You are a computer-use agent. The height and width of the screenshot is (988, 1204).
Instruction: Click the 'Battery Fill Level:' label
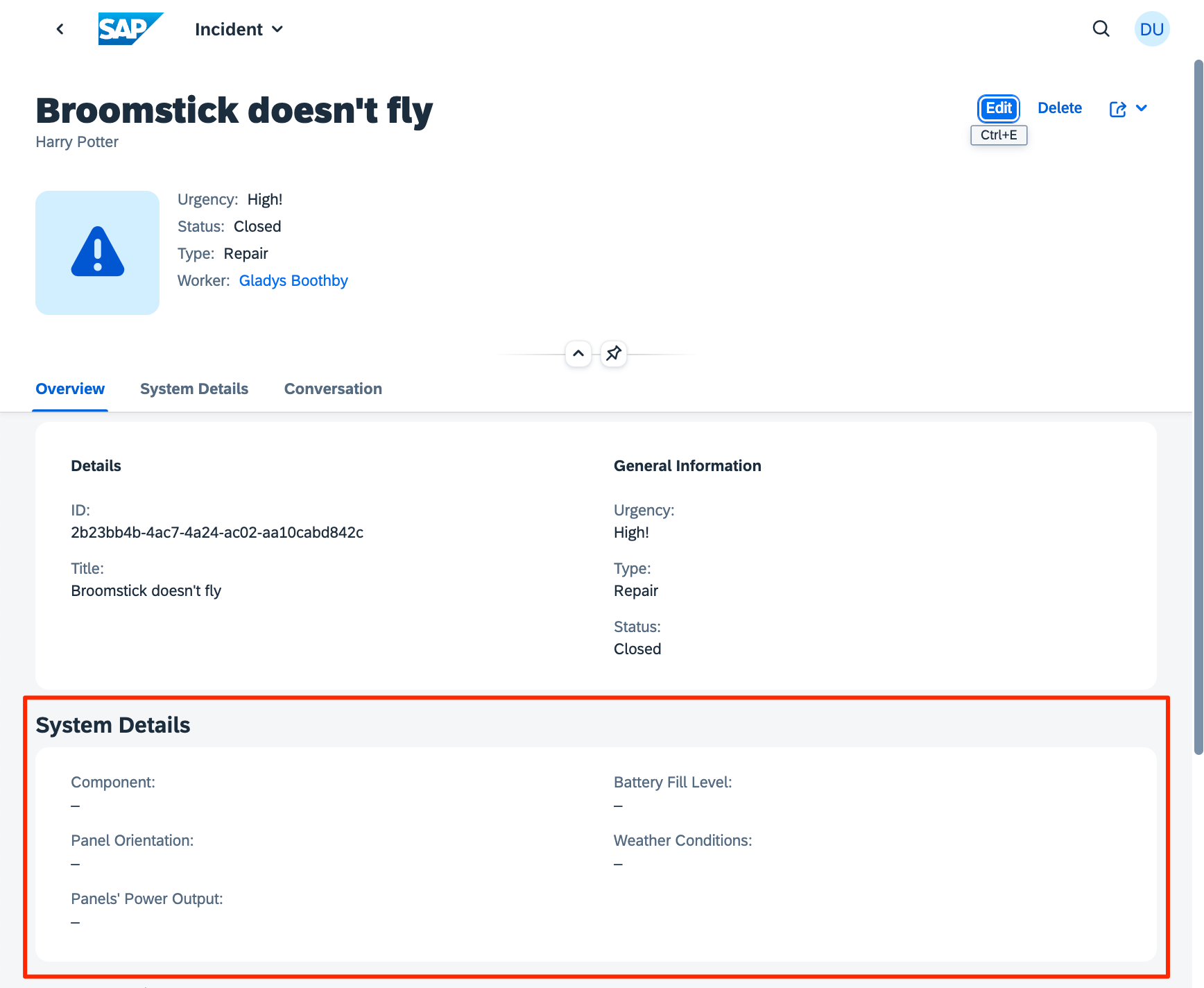tap(673, 782)
